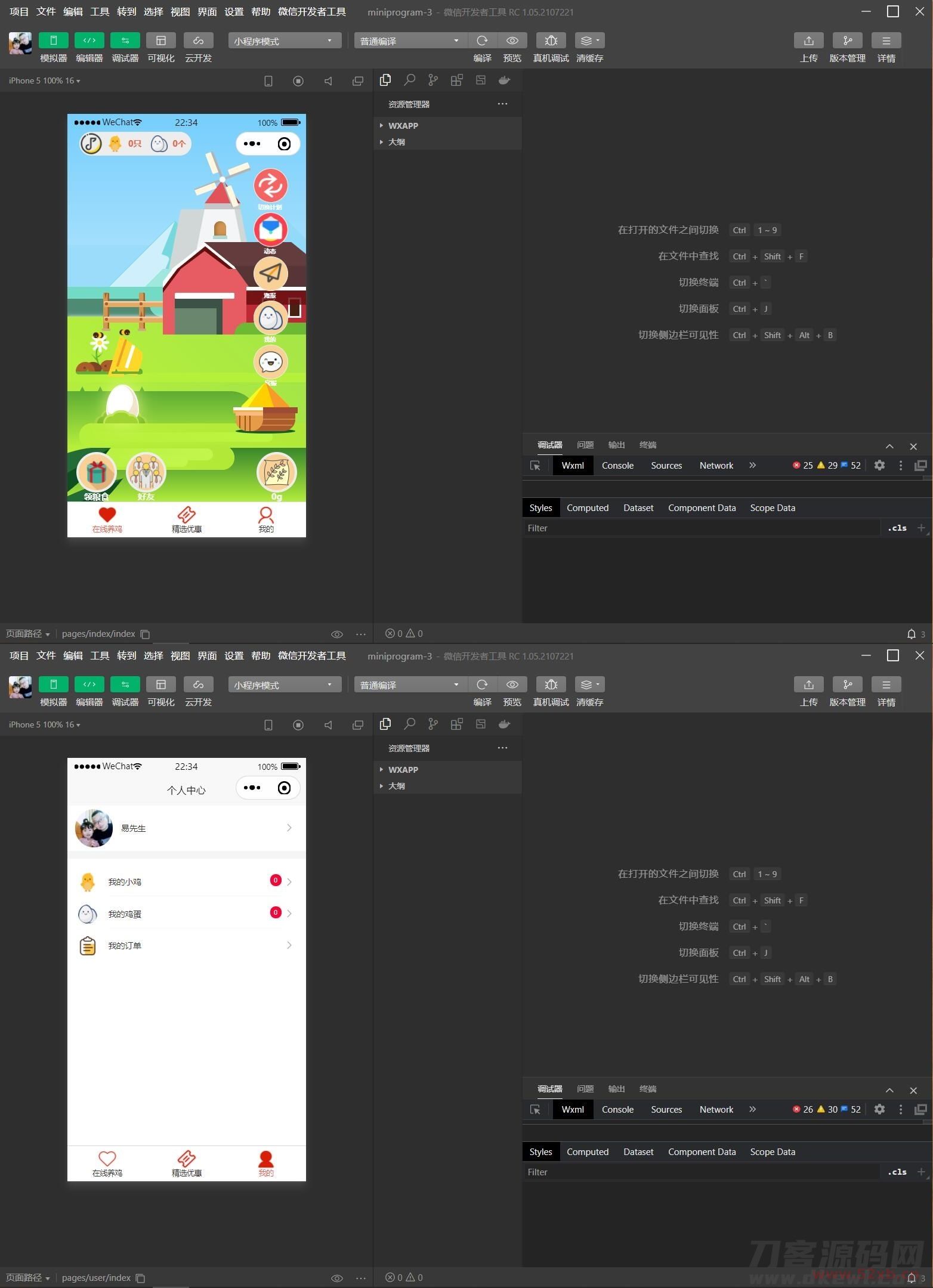Click the red error badge showing 25
Screen dimensions: 933x1288
coord(802,466)
